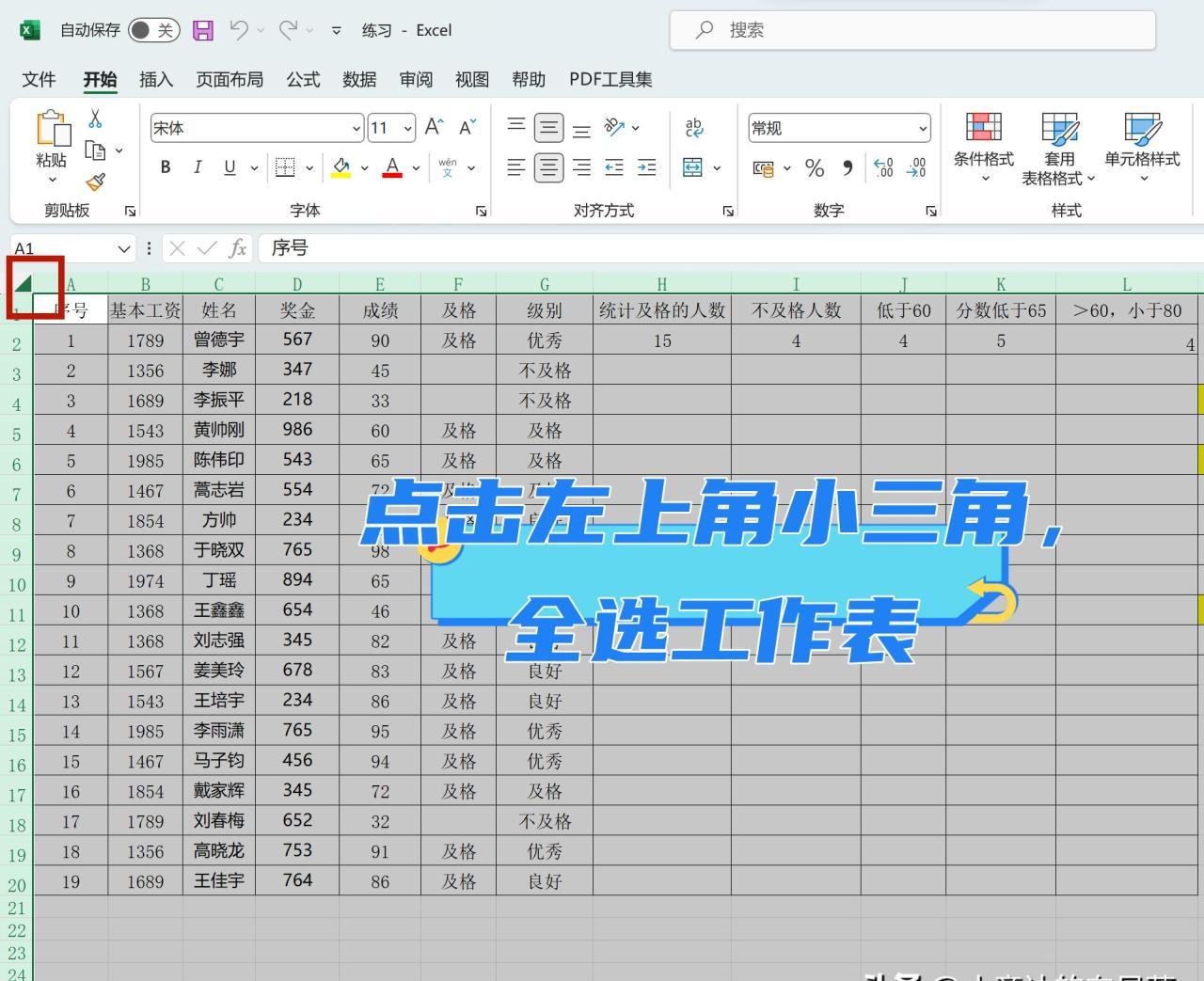Switch to the 数据 tab
1204x981 pixels.
point(359,79)
